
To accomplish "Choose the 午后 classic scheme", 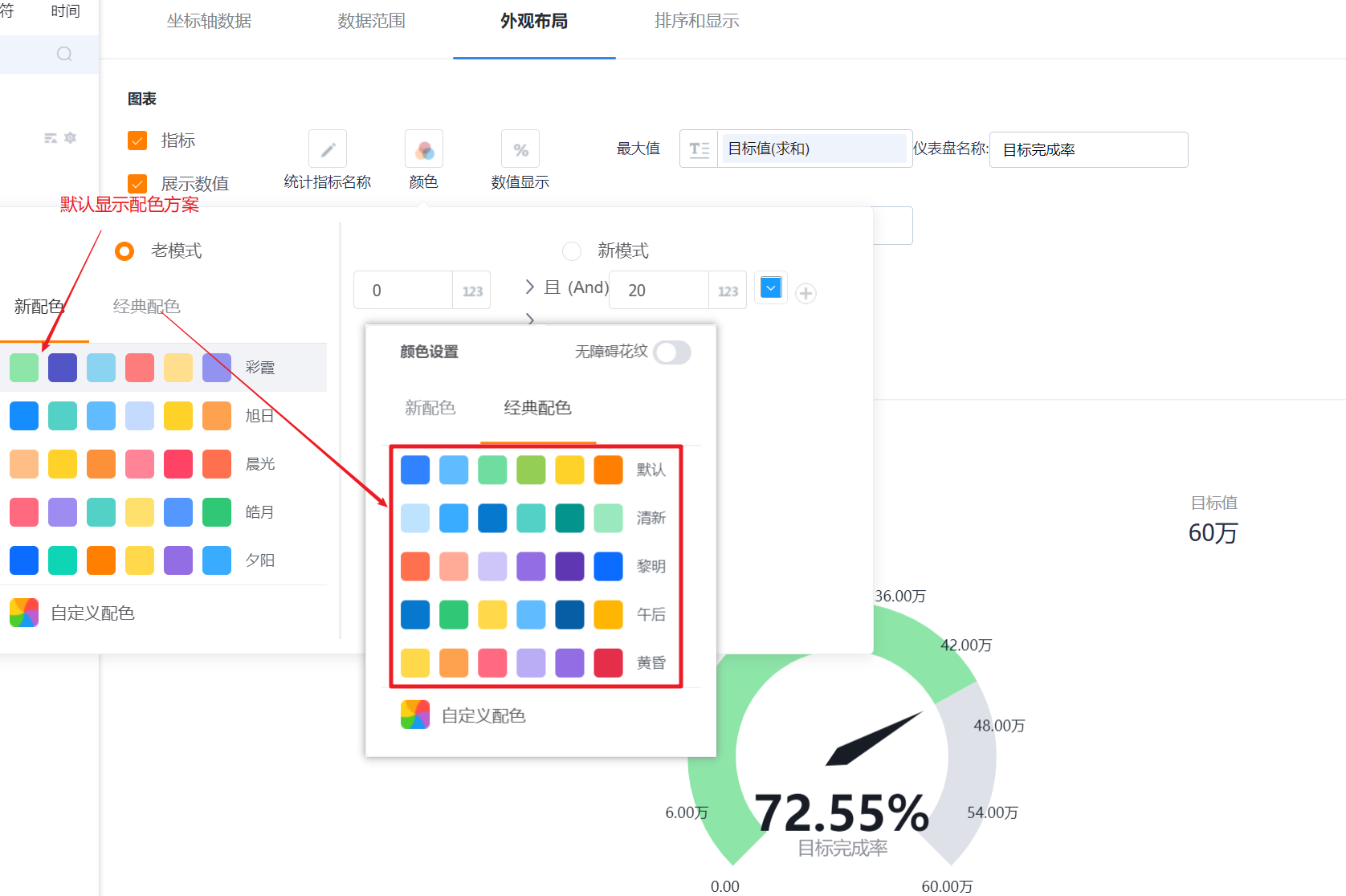I will (535, 614).
